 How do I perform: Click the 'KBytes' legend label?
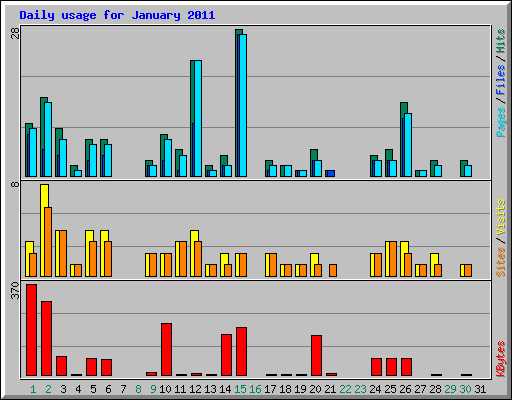(500, 359)
